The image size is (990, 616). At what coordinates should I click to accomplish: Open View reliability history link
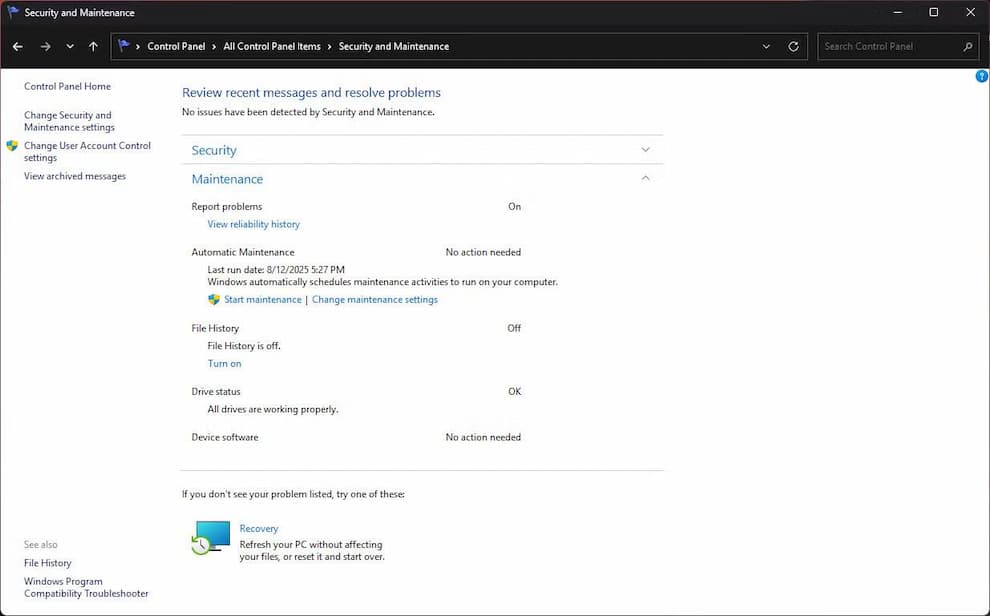(253, 225)
